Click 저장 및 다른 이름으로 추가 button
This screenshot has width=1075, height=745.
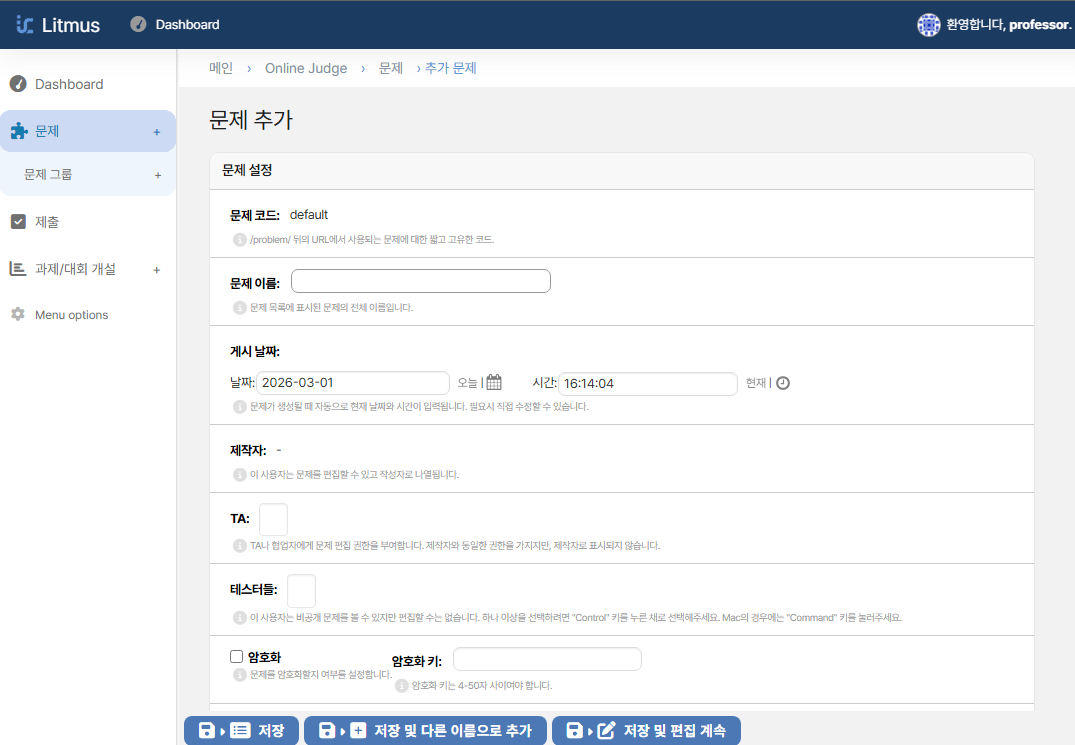point(425,731)
